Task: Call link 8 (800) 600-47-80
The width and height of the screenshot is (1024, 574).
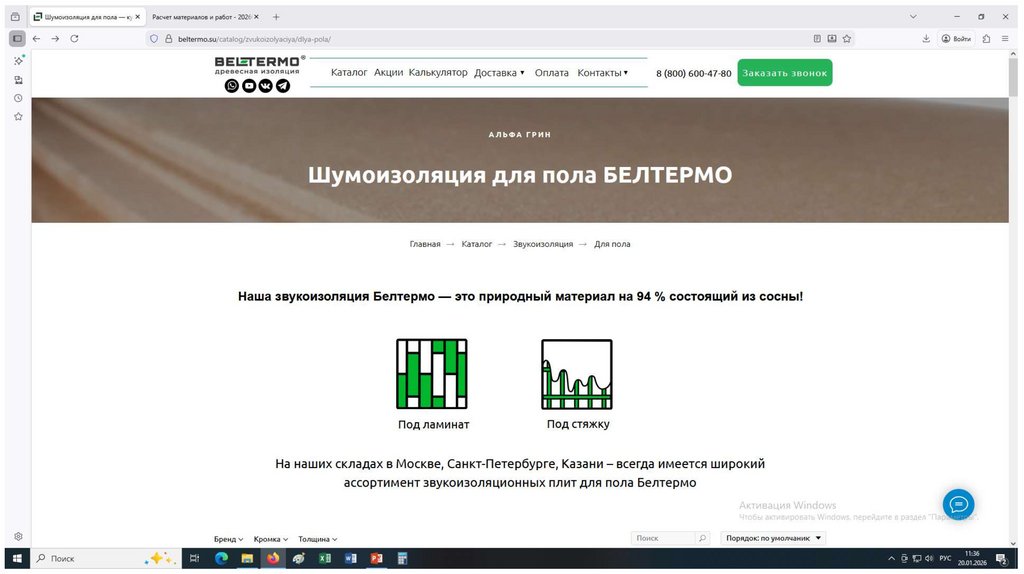Action: point(694,73)
